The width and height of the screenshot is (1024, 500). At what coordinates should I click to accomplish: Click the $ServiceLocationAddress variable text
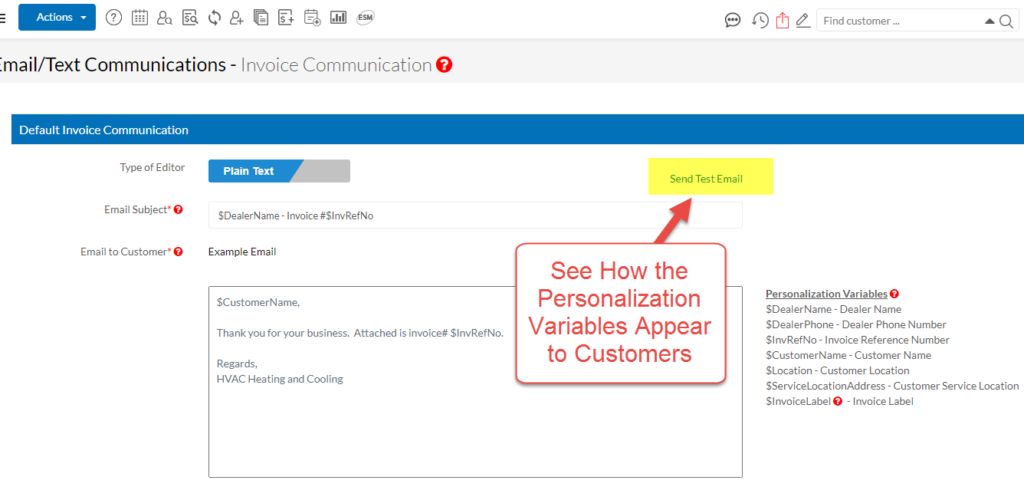[892, 386]
